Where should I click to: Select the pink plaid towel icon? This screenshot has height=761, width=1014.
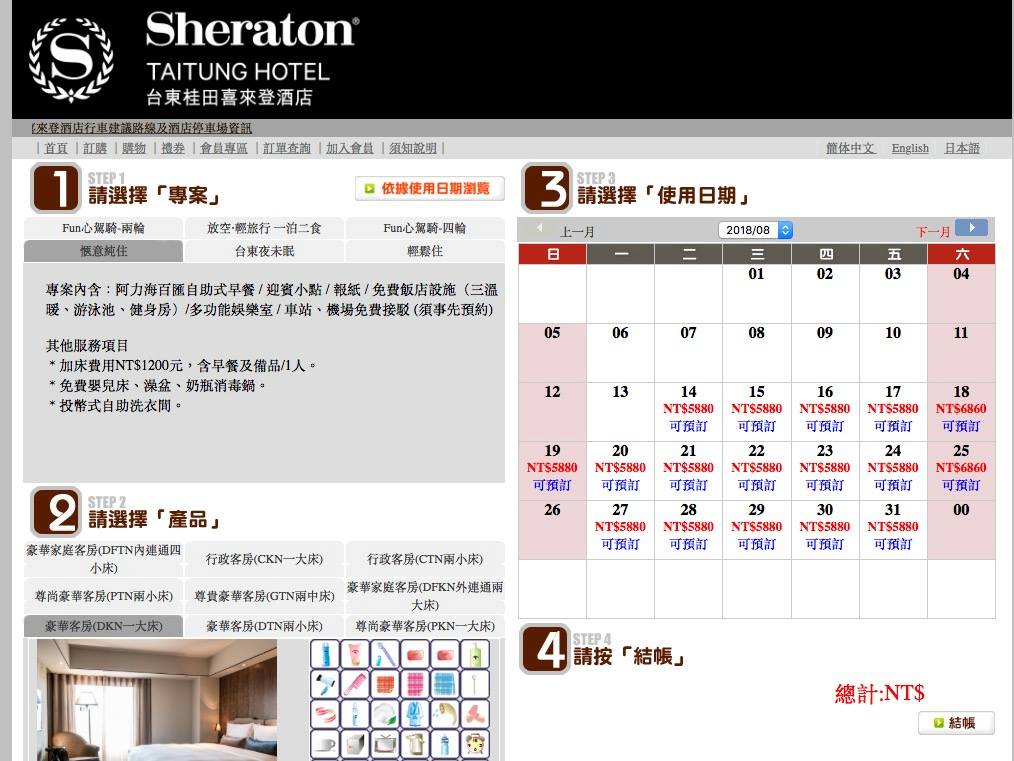click(x=415, y=684)
